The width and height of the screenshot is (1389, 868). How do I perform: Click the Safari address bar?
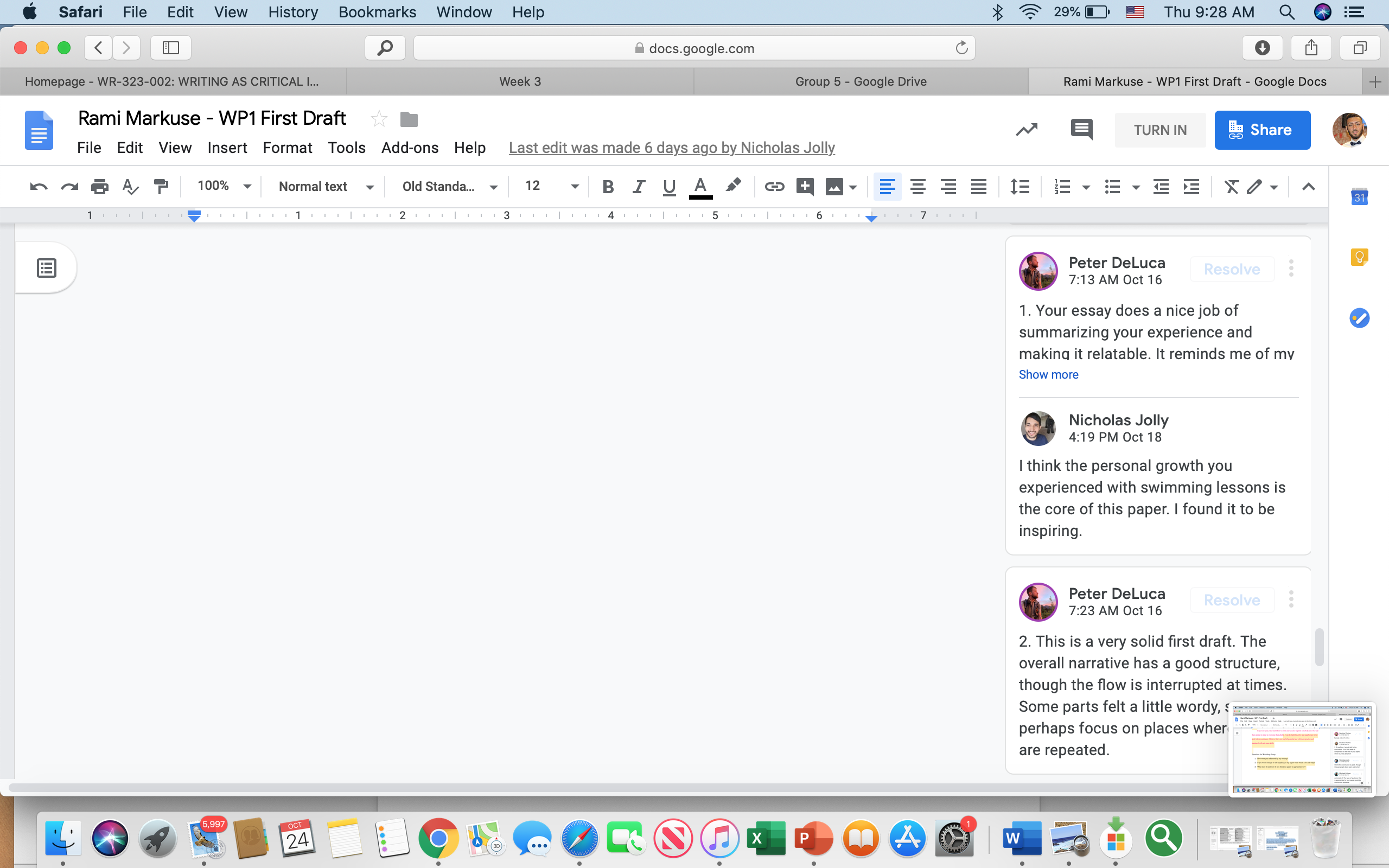pos(694,48)
